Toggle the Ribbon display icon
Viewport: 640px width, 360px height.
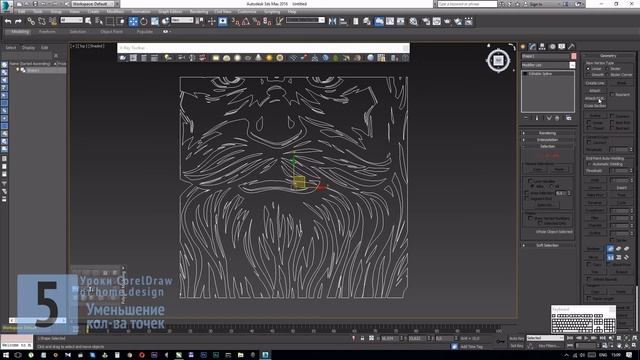(x=379, y=21)
